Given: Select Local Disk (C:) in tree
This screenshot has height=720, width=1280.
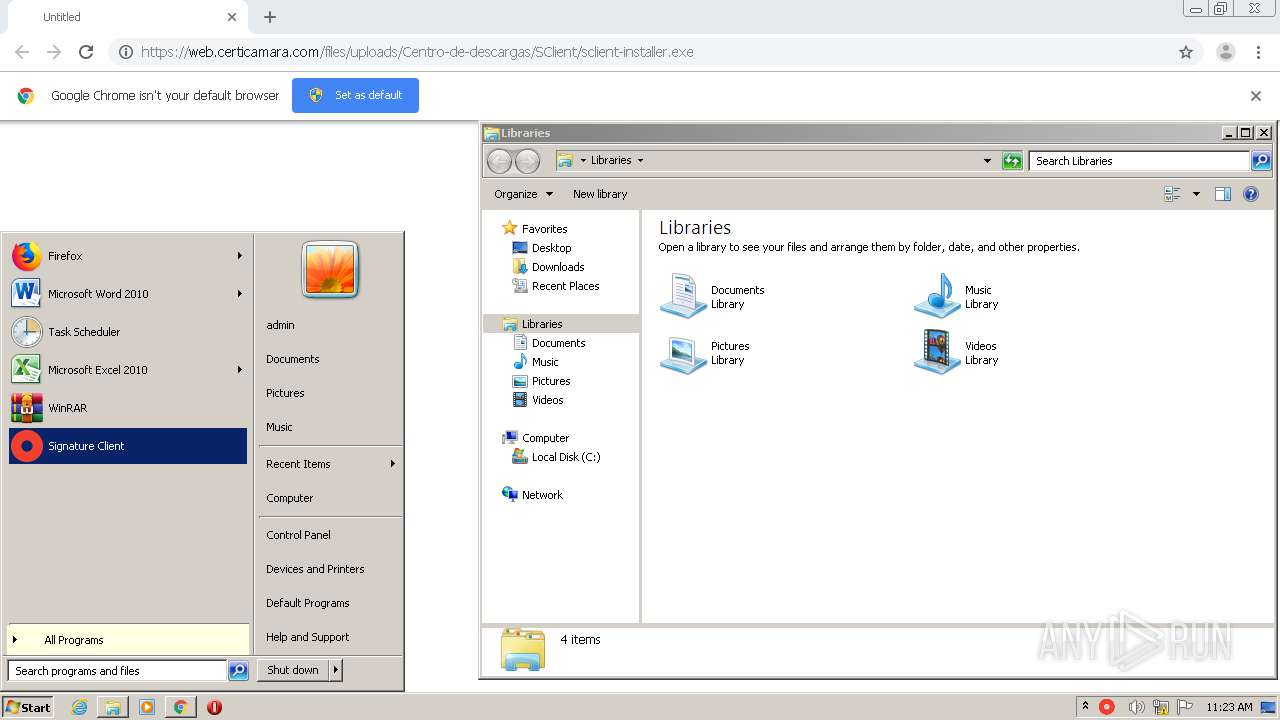Looking at the screenshot, I should [566, 457].
